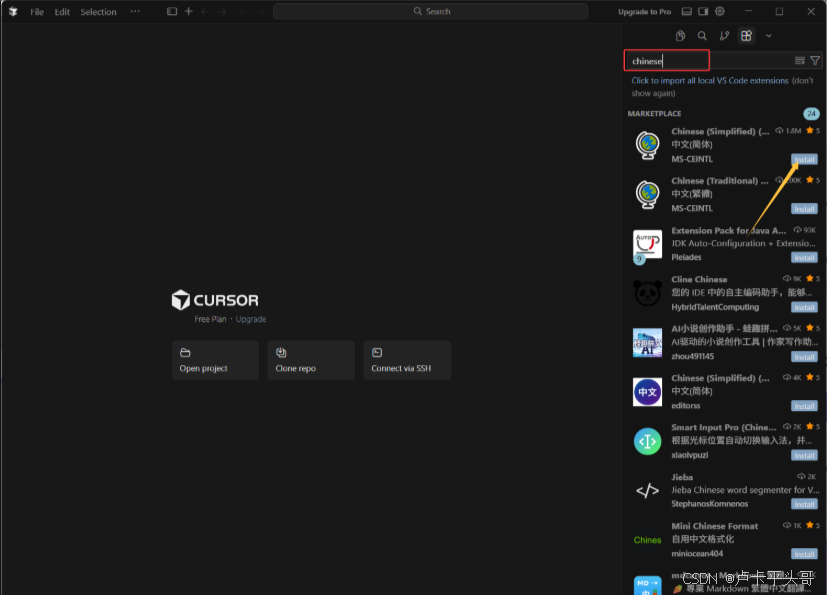The image size is (827, 595).
Task: Collapse the MARKETPLACE section header
Action: (x=654, y=113)
